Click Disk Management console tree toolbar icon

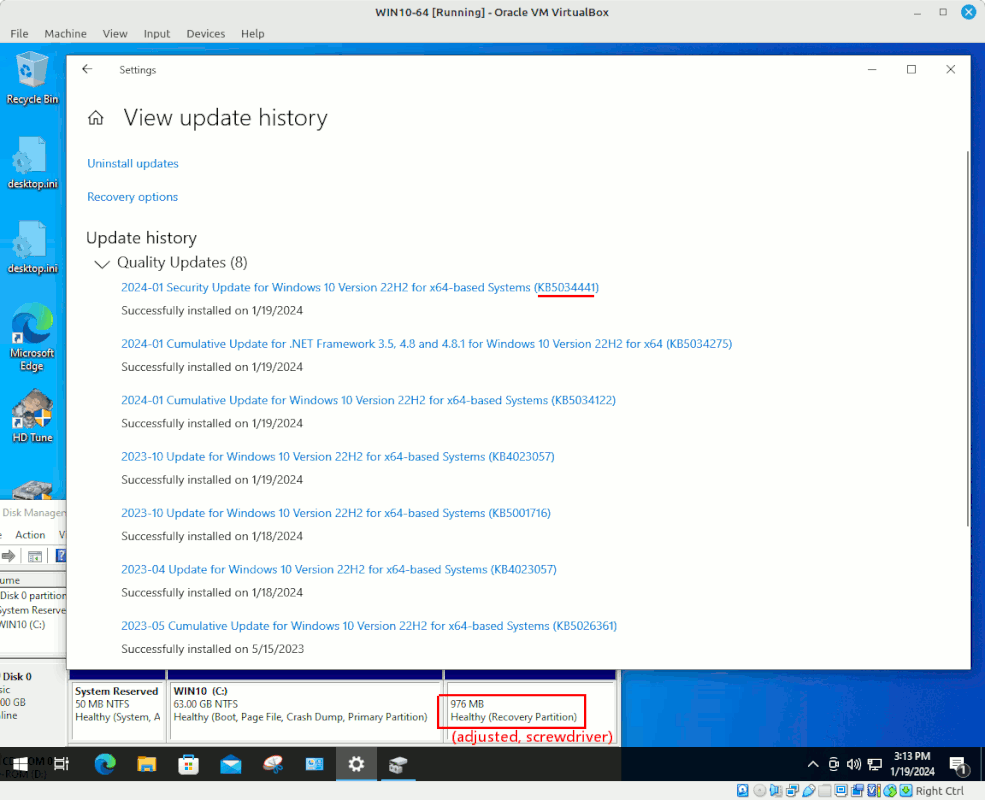[35, 556]
